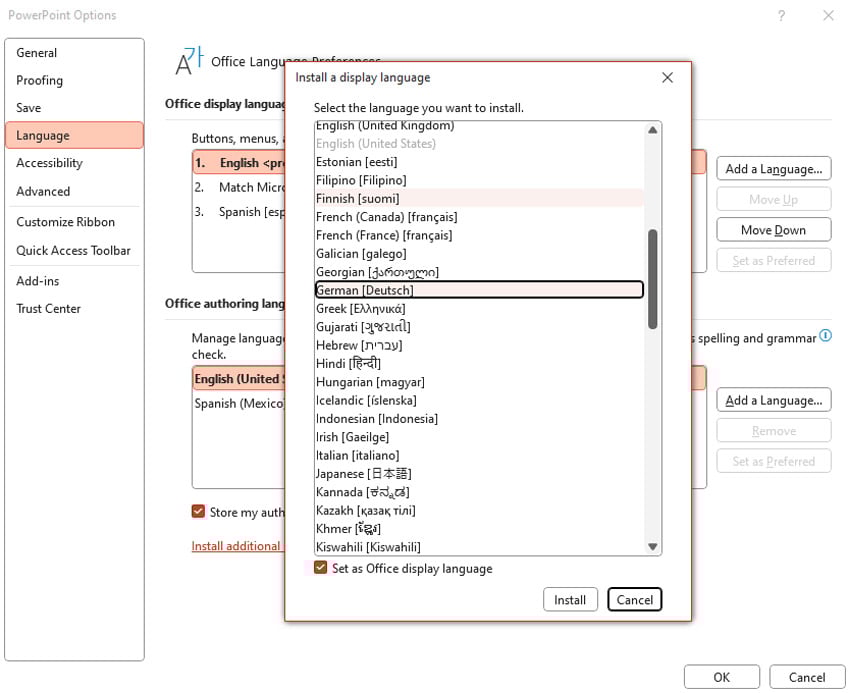Close the Install a display language dialog
Image resolution: width=850 pixels, height=693 pixels.
(x=667, y=77)
